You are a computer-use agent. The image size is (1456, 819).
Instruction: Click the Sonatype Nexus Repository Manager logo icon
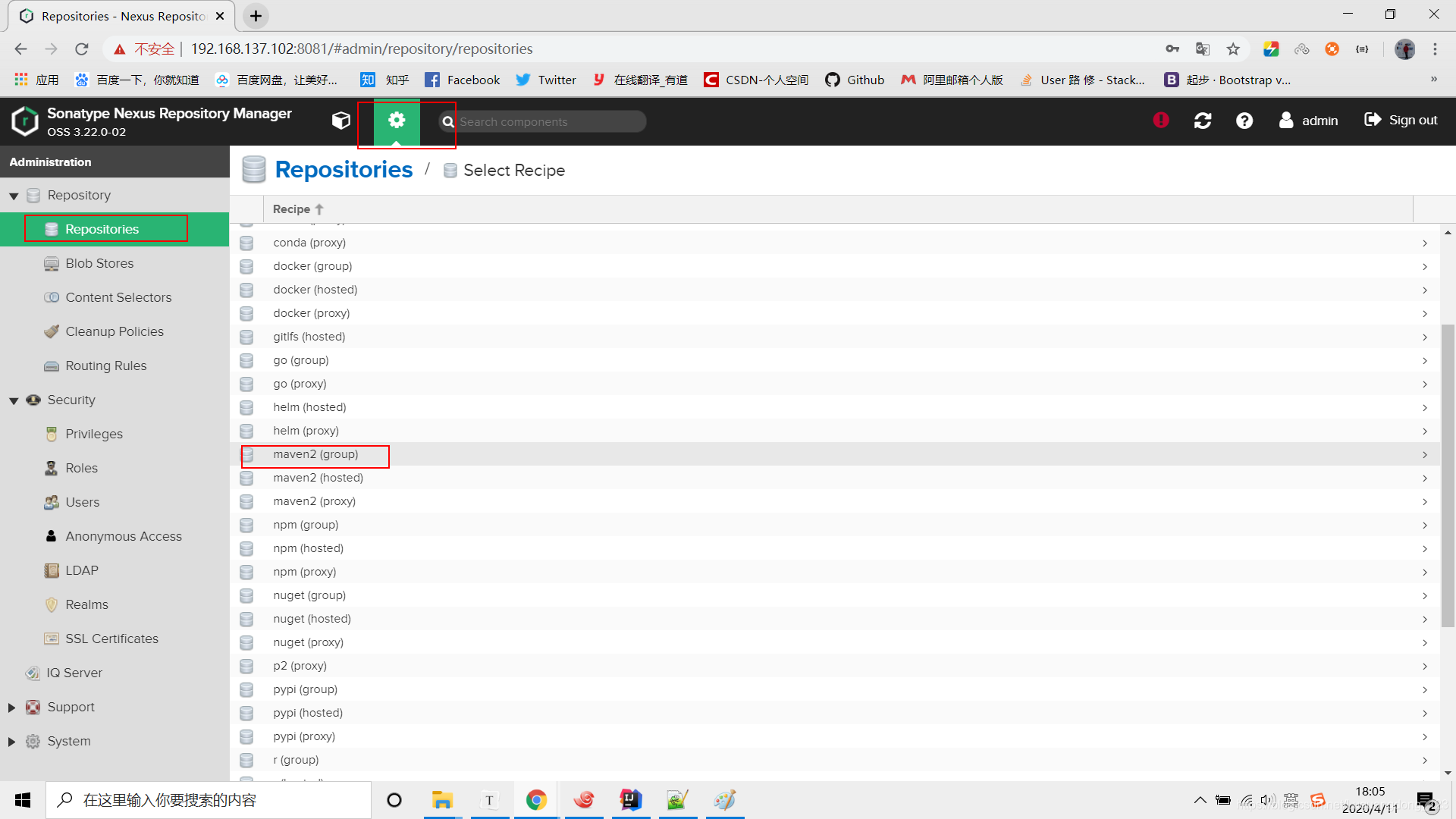pos(24,120)
